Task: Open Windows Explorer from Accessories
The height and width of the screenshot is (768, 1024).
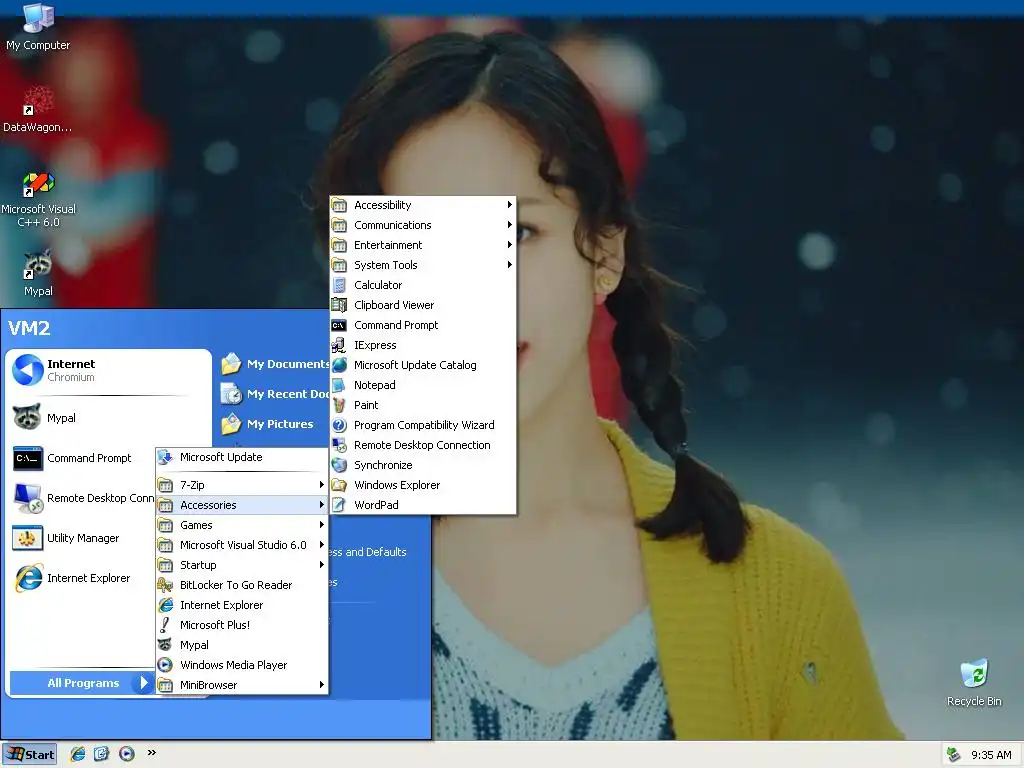Action: (423, 485)
